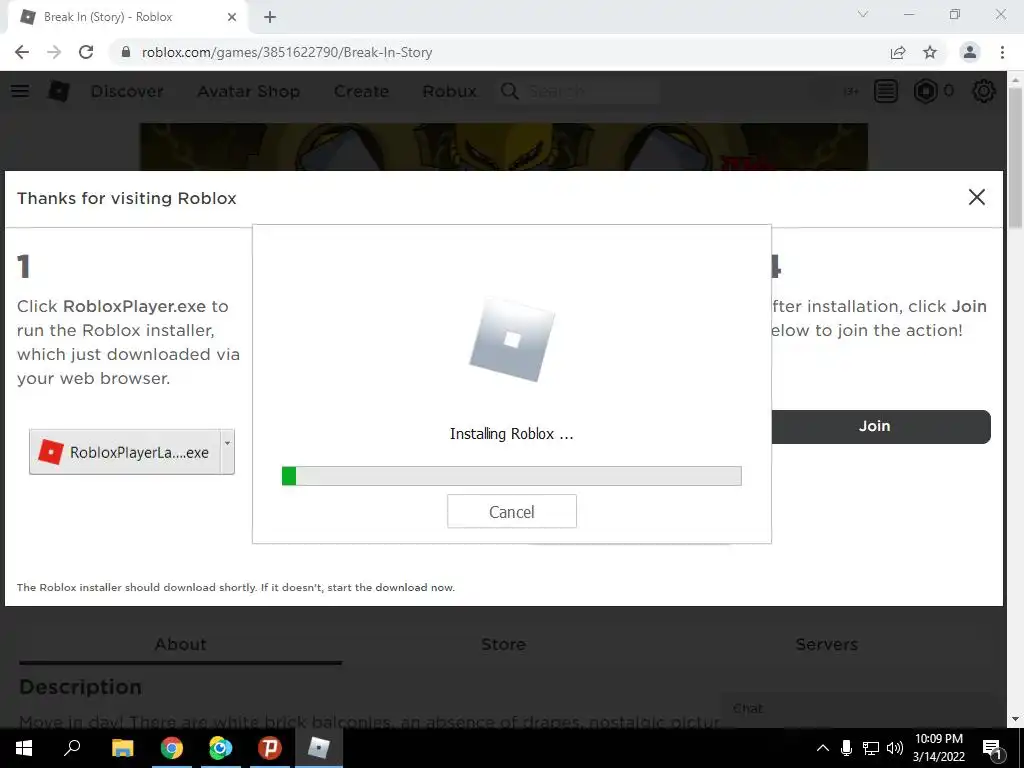Click the browser back arrow

pos(22,52)
